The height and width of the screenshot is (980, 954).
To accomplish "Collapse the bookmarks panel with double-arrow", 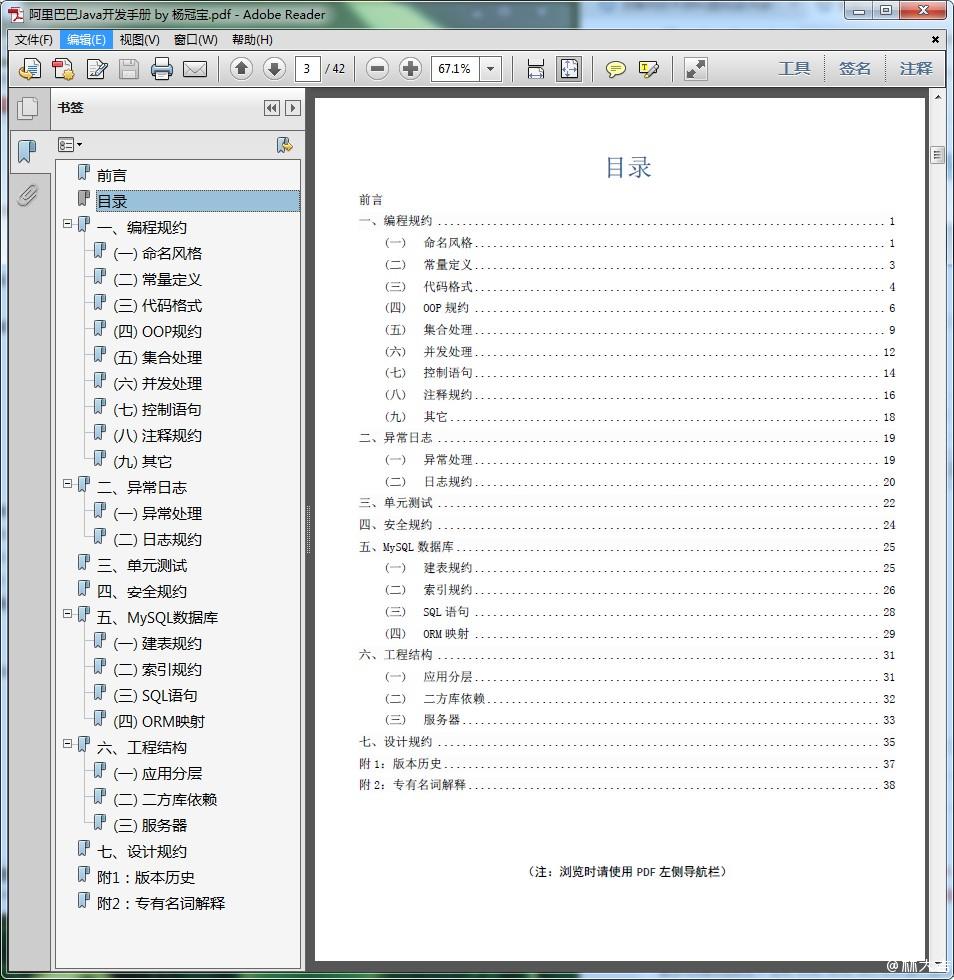I will coord(271,108).
